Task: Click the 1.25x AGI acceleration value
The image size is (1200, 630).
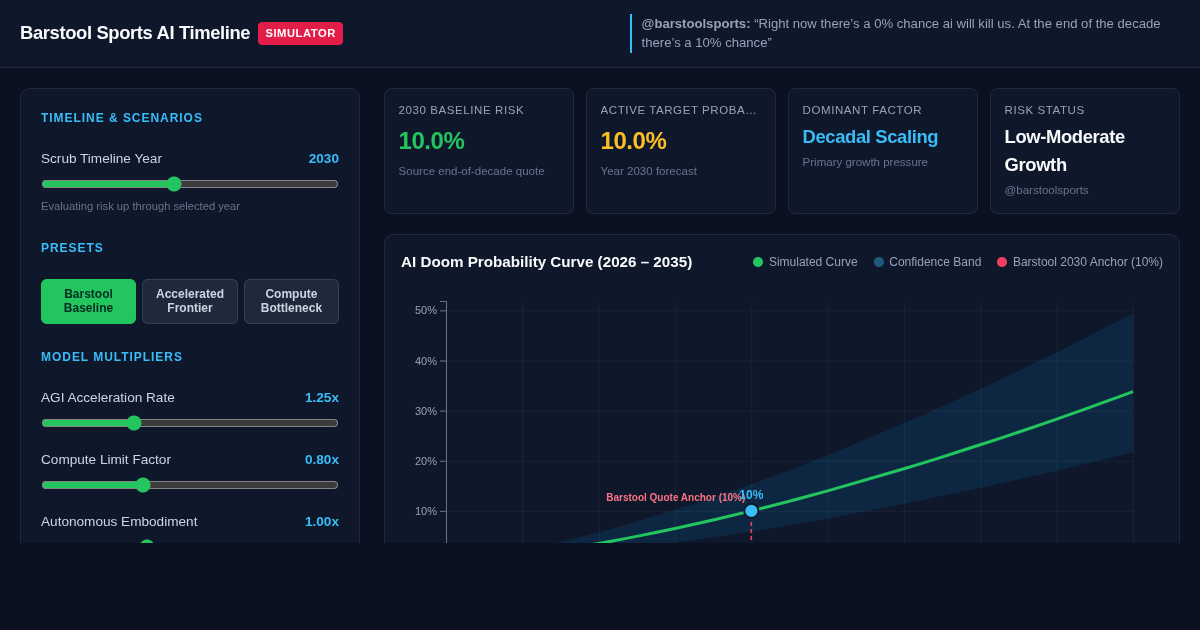Action: (x=322, y=397)
